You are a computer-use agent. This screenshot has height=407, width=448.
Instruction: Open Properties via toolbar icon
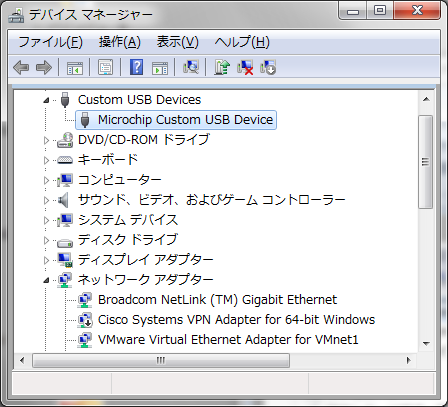click(x=106, y=68)
